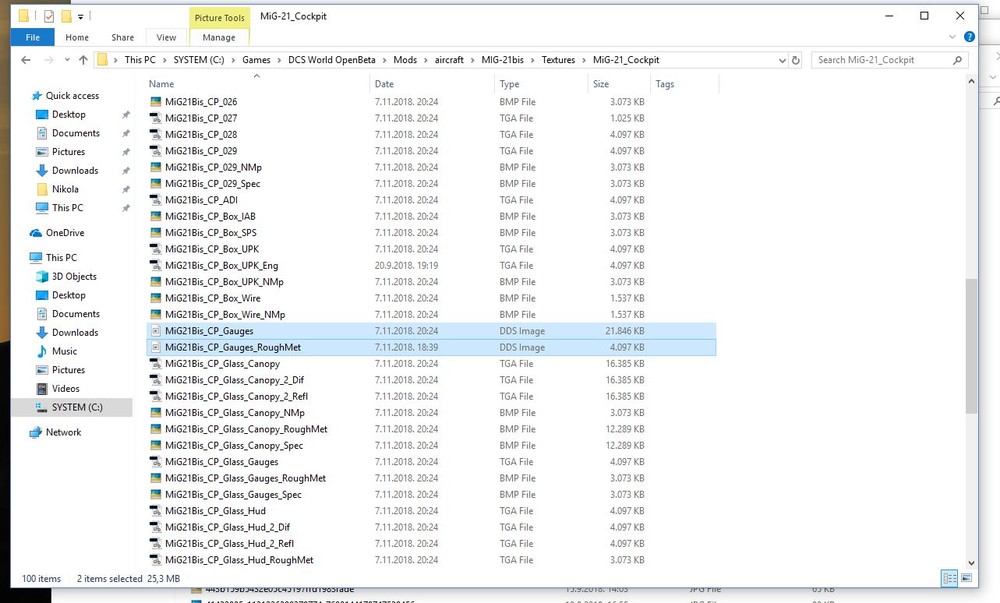Open the Manage ribbon tab
The height and width of the screenshot is (603, 1000).
219,38
